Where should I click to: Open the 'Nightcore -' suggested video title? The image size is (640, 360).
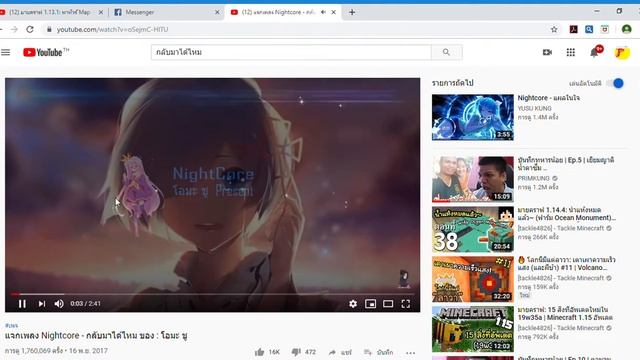[549, 98]
